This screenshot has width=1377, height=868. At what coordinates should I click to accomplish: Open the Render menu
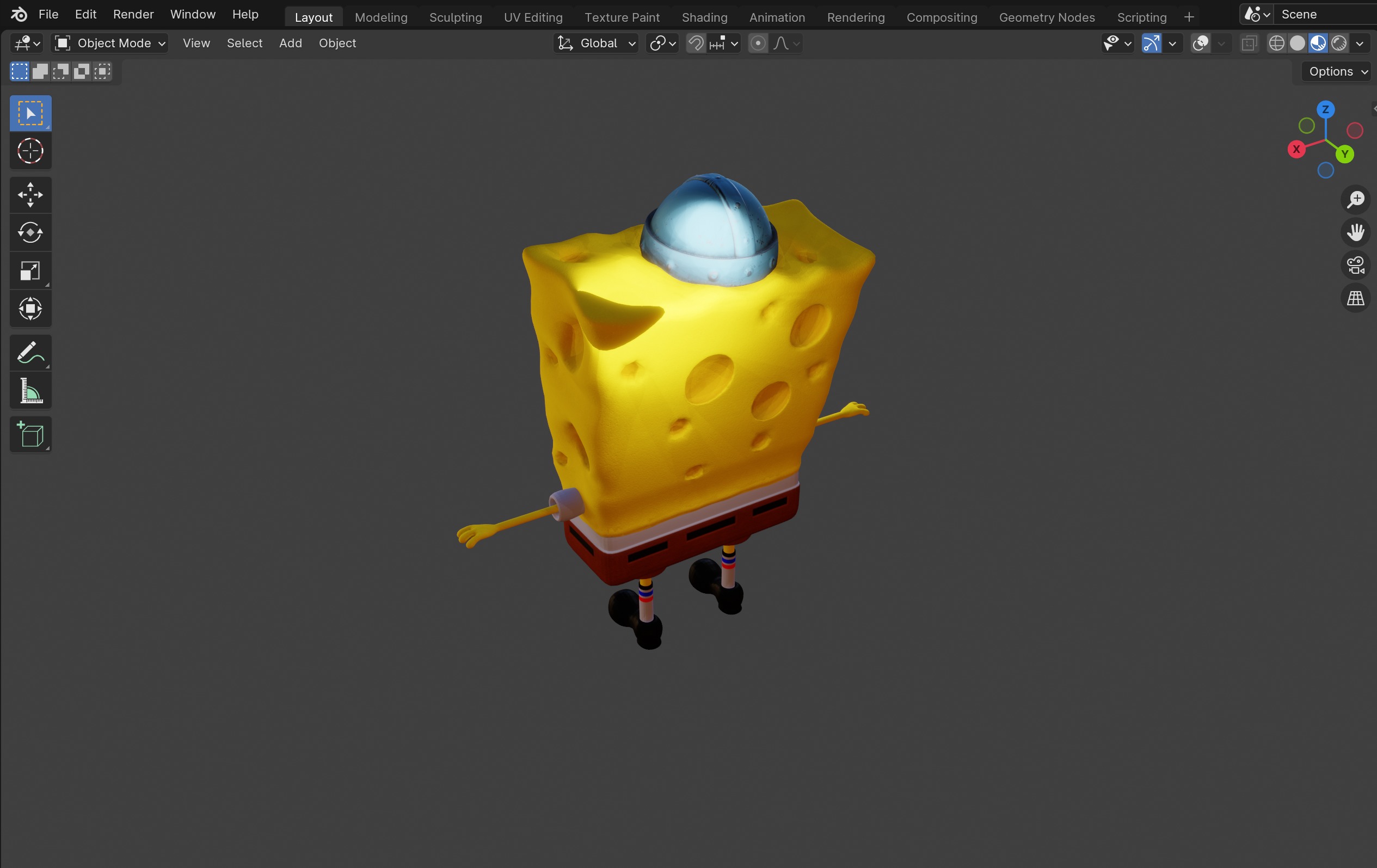[x=133, y=14]
